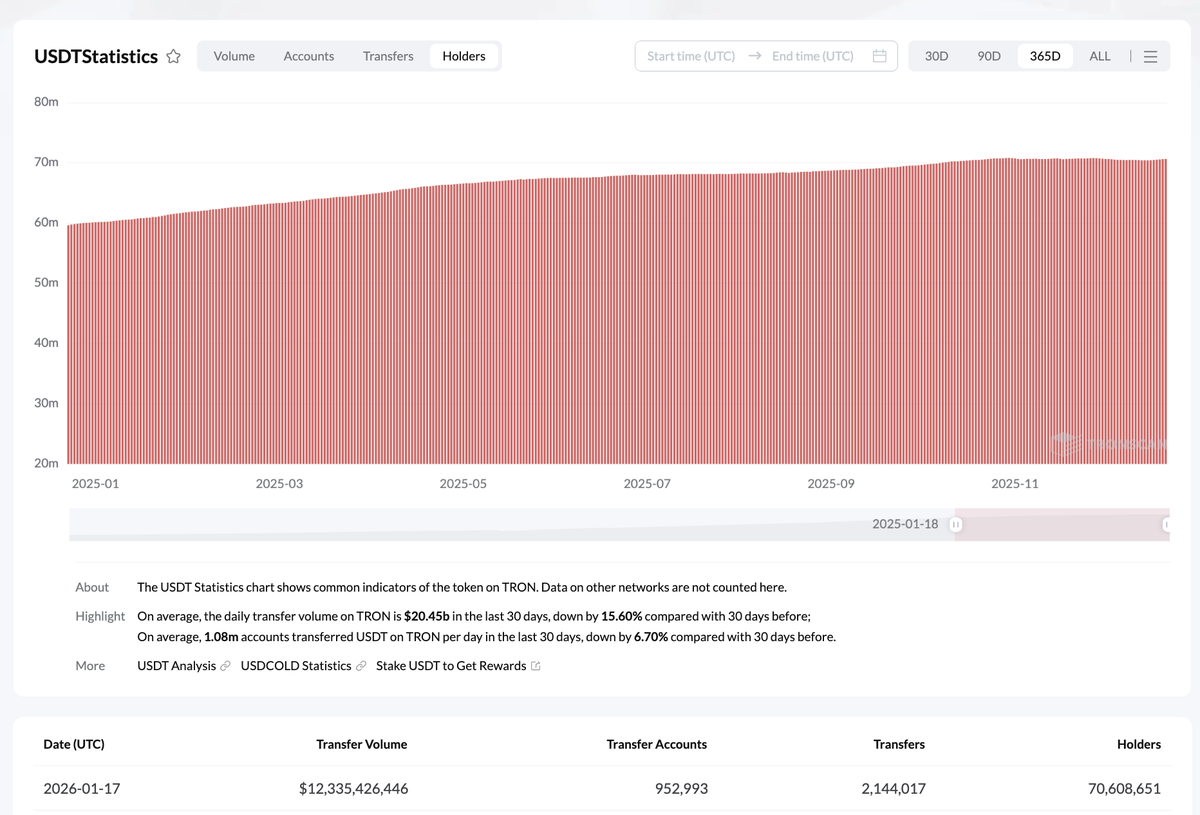This screenshot has width=1200, height=815.
Task: Set range to 30D
Action: click(x=936, y=56)
